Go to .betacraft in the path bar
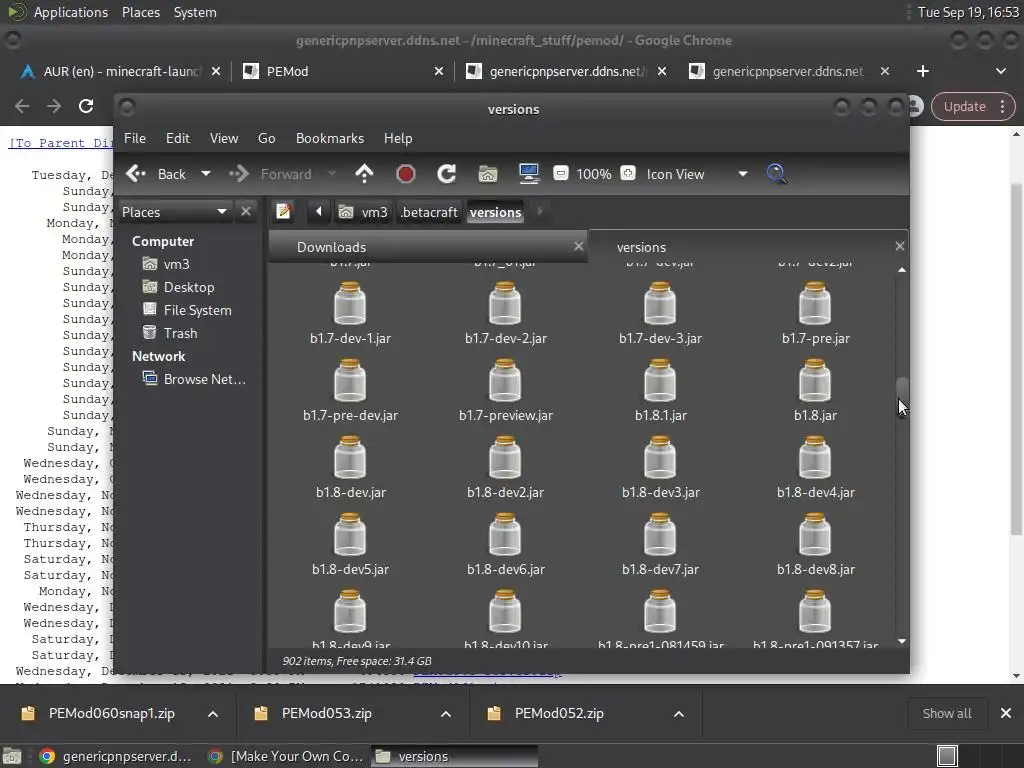The image size is (1024, 768). (429, 212)
